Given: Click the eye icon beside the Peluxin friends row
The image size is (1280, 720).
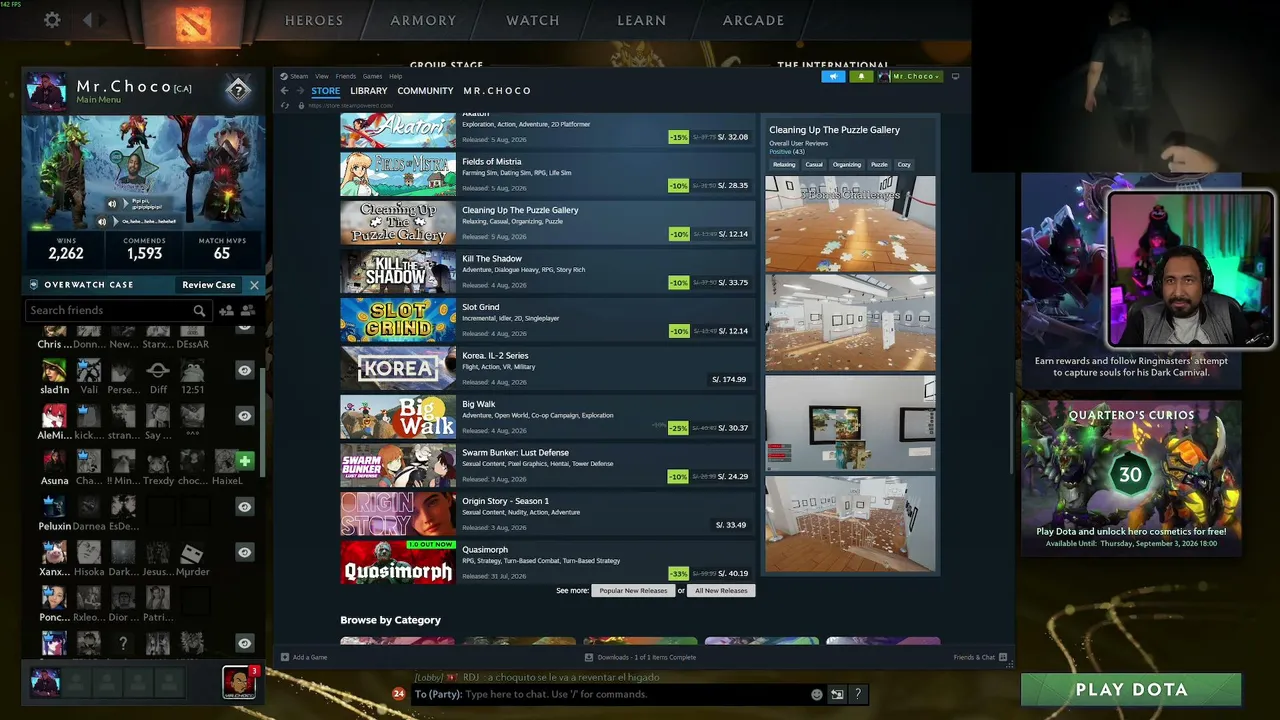Looking at the screenshot, I should coord(244,507).
